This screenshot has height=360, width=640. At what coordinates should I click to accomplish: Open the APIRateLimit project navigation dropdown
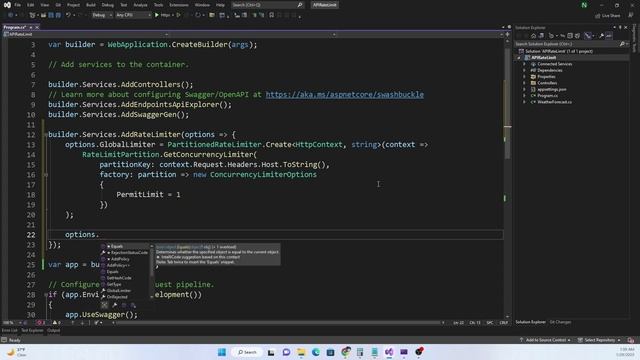[x=86, y=35]
